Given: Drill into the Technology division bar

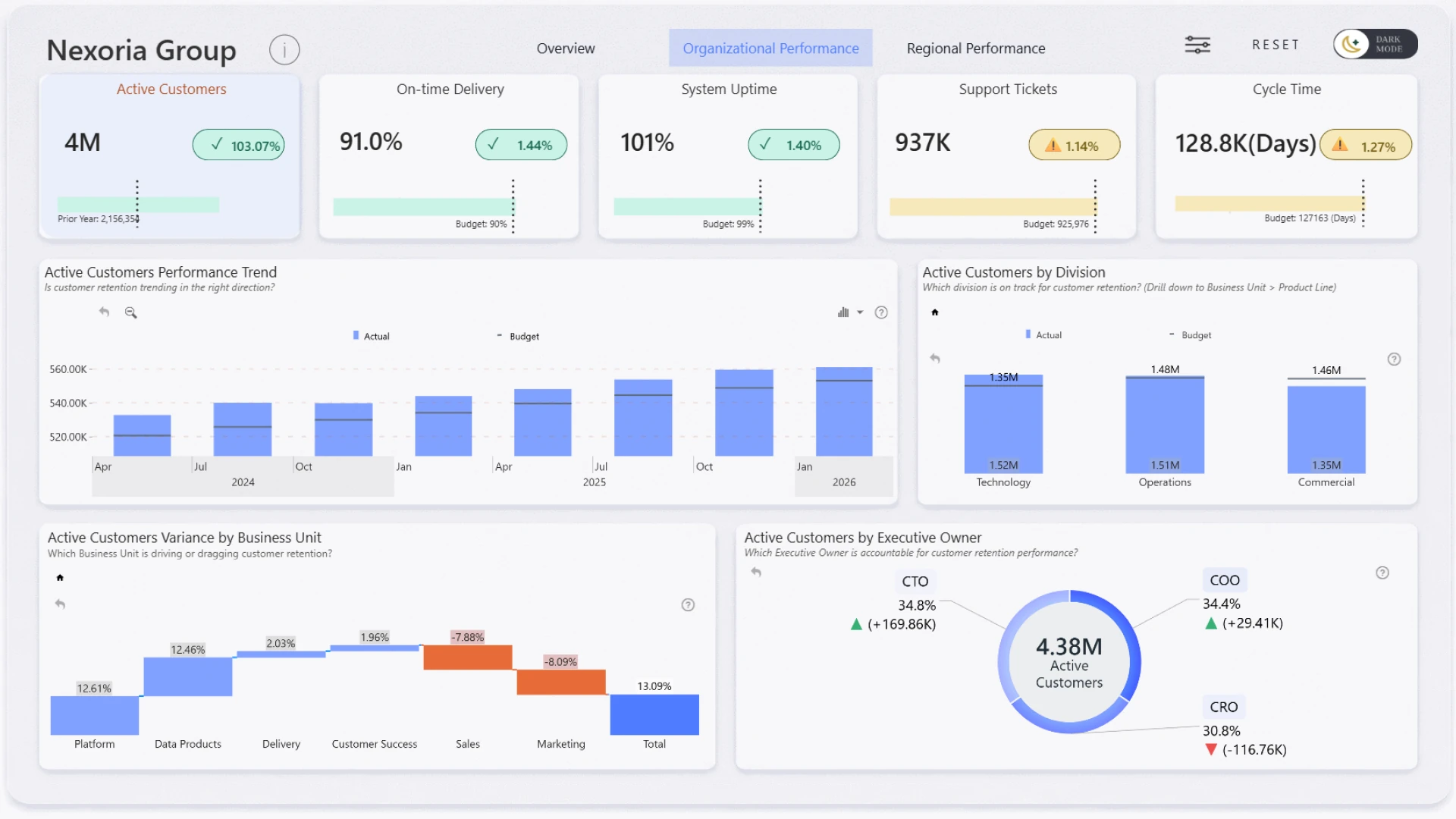Looking at the screenshot, I should click(1003, 425).
